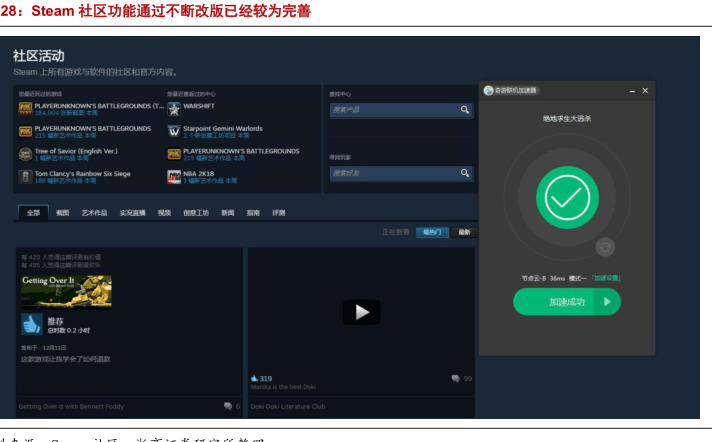This screenshot has width=712, height=442.
Task: Click Tom Clancy's Rainbow Six Siege icon
Action: click(25, 177)
